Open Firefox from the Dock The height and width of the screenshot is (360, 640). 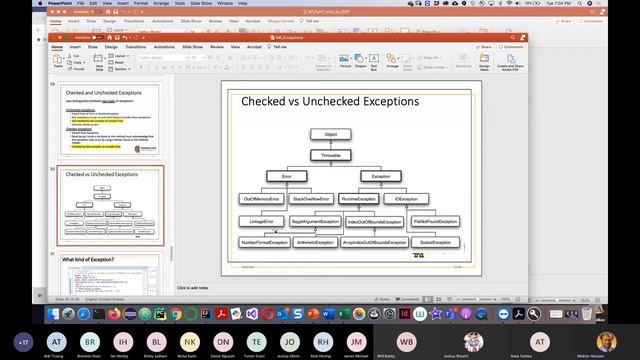(x=114, y=314)
